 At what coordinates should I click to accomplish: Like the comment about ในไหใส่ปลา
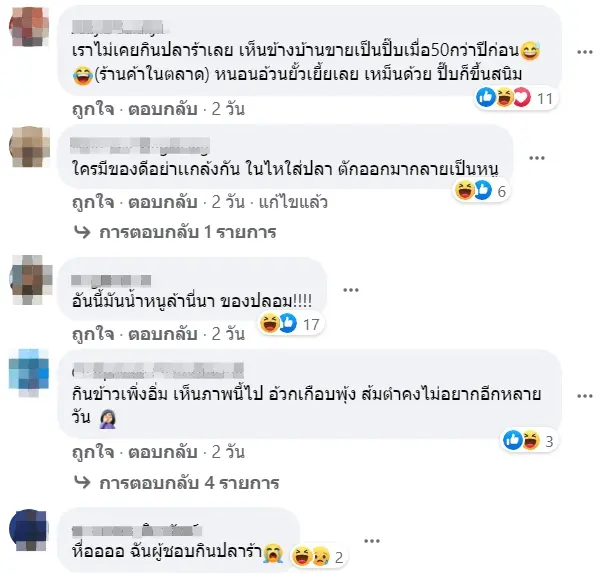[93, 202]
